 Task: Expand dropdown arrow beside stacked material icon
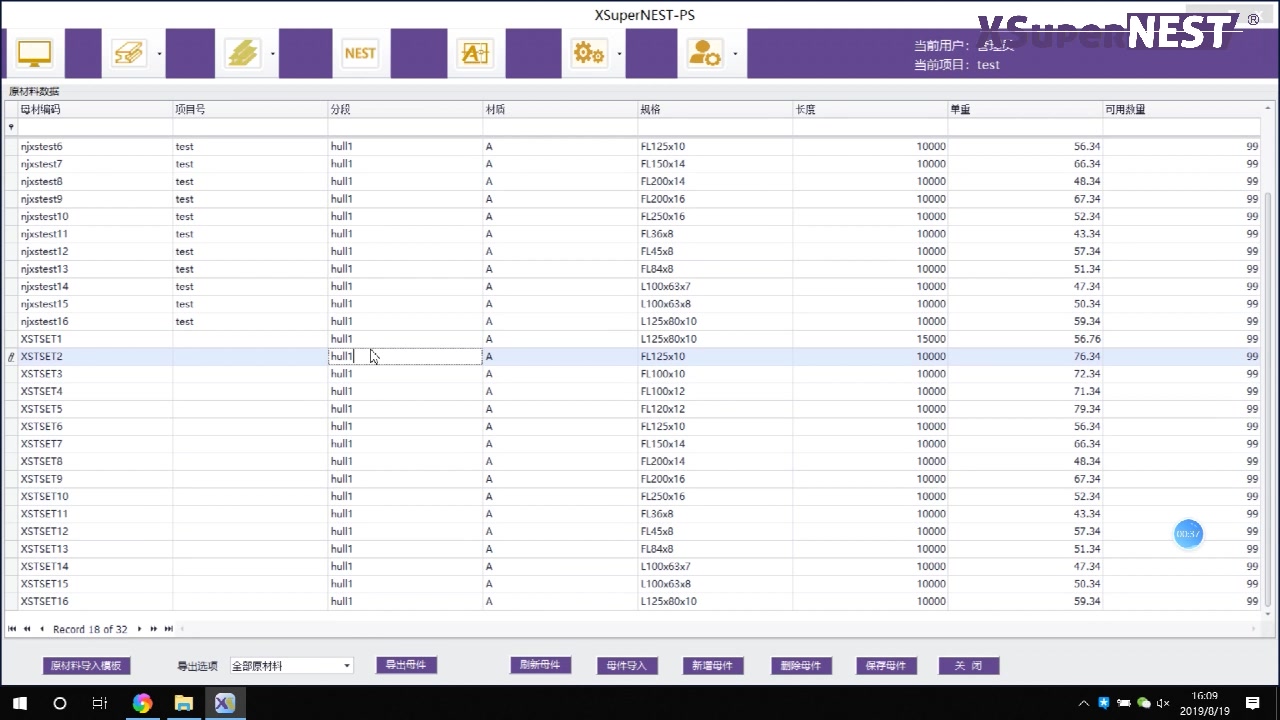point(274,54)
